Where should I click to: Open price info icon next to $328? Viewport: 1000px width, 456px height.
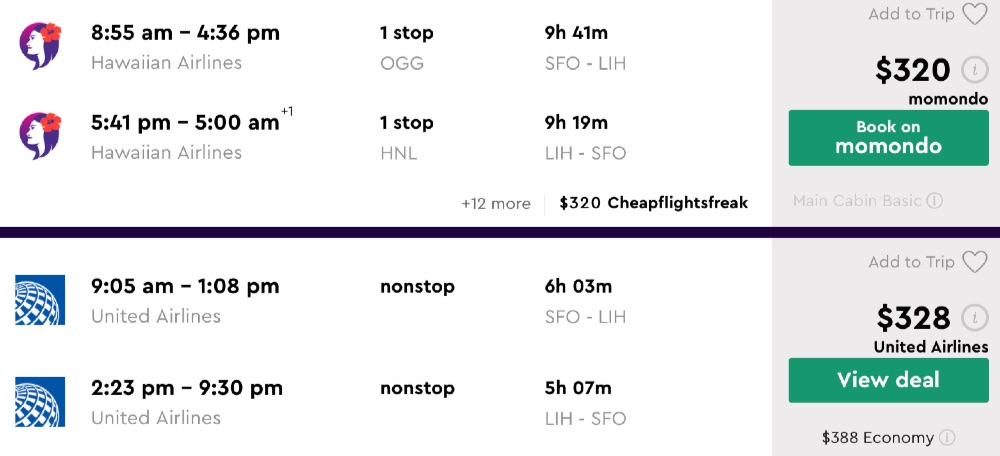pyautogui.click(x=974, y=318)
